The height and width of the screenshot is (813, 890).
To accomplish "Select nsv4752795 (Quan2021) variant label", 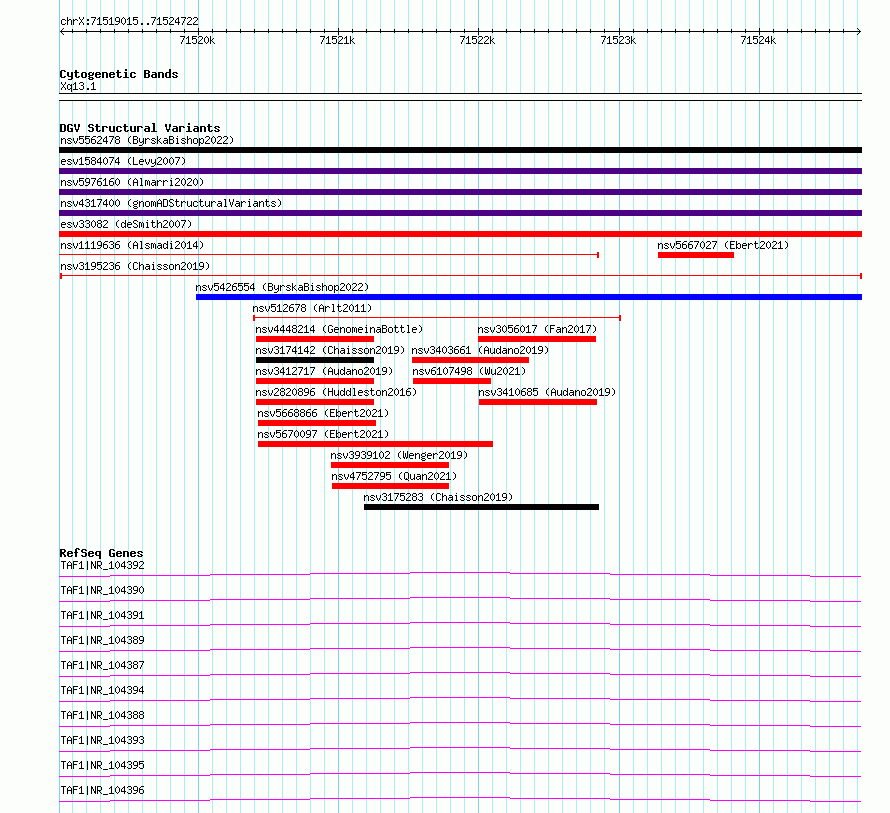I will (394, 476).
